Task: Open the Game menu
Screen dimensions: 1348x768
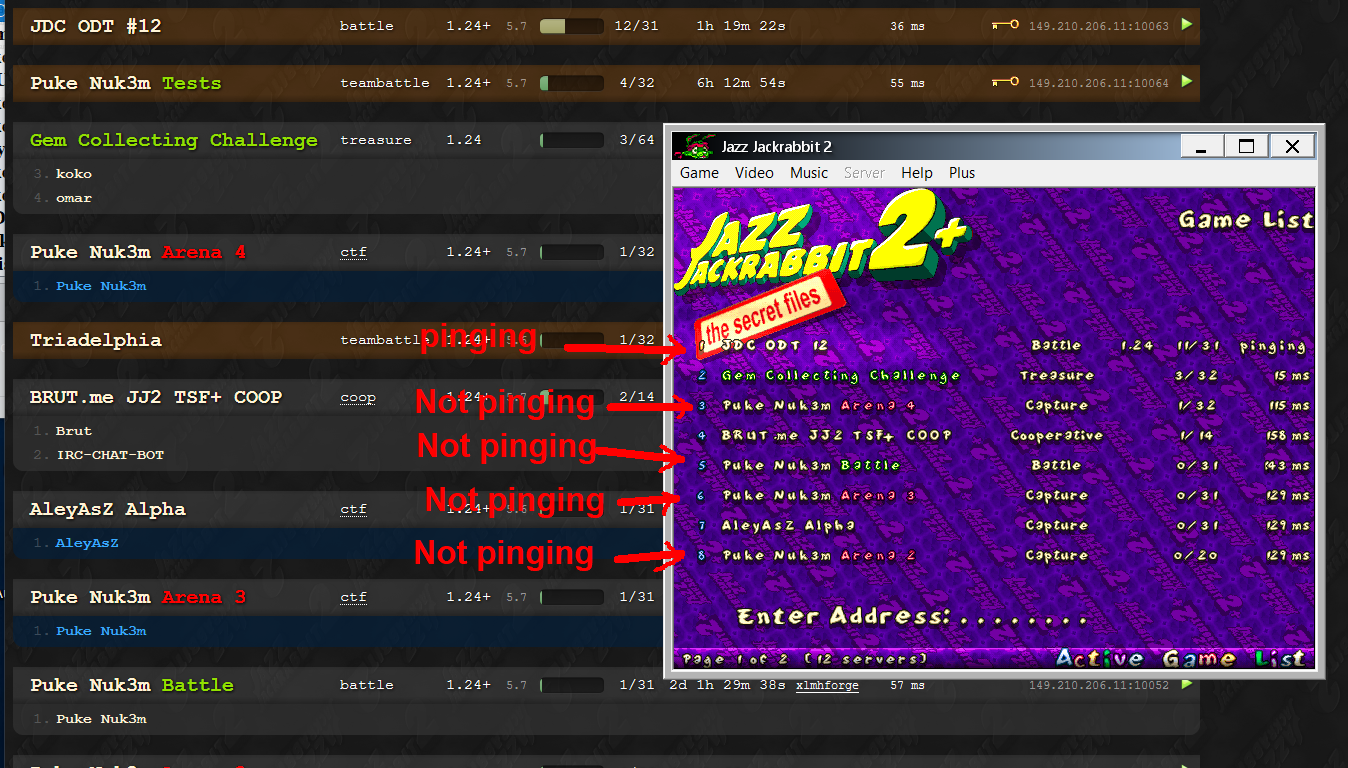Action: click(699, 173)
